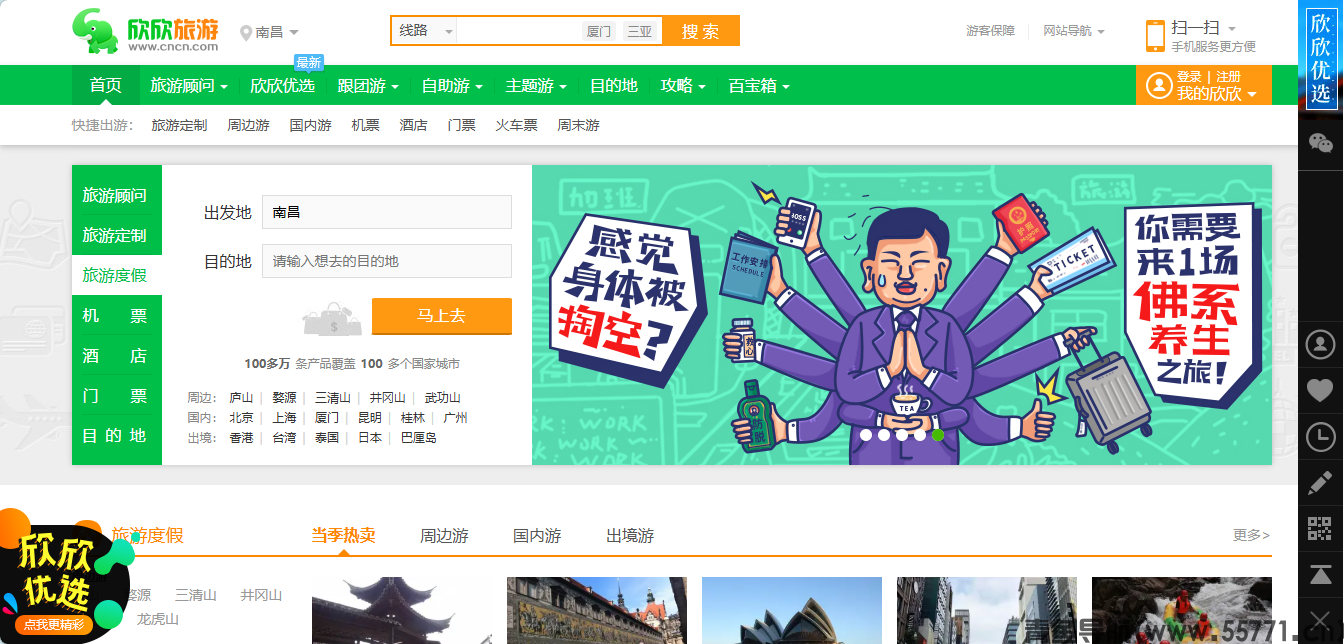Open the 周末游 quick link
The image size is (1344, 644).
(x=578, y=125)
